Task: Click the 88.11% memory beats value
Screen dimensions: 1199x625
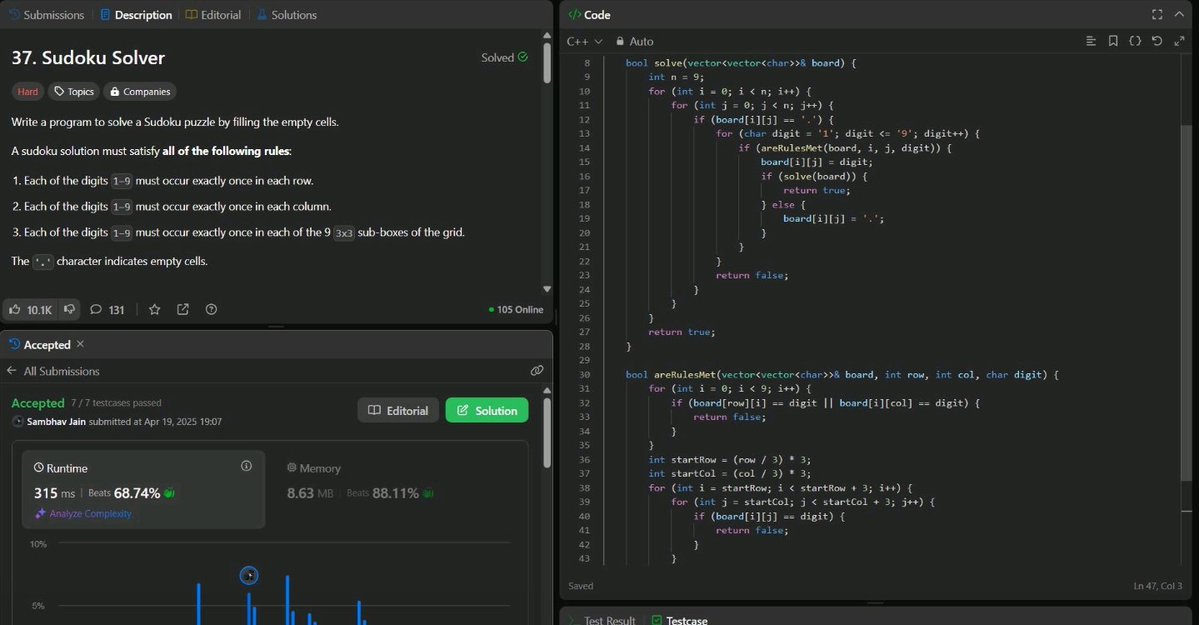Action: [395, 493]
